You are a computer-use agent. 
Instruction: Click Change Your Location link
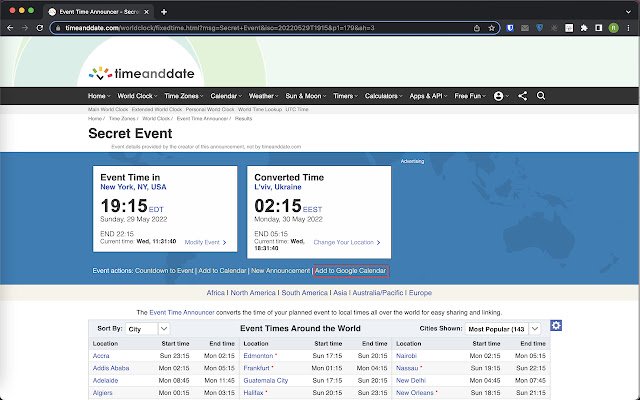[347, 242]
